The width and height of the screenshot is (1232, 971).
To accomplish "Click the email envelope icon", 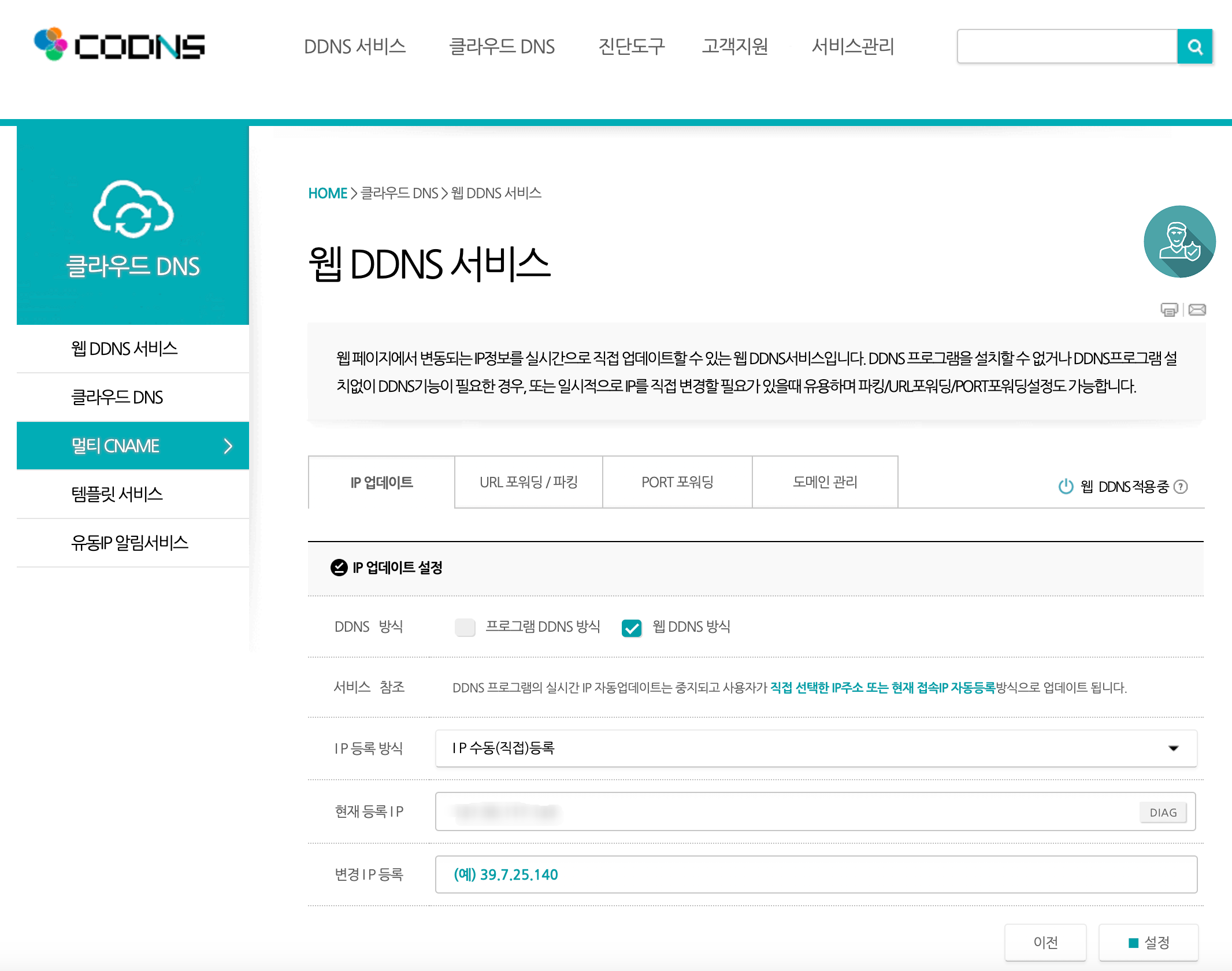I will (x=1197, y=310).
